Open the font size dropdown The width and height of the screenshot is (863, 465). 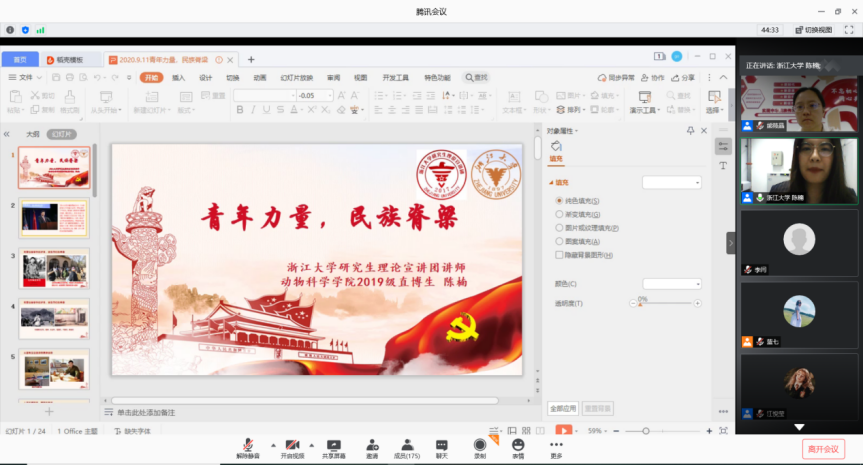(x=328, y=95)
